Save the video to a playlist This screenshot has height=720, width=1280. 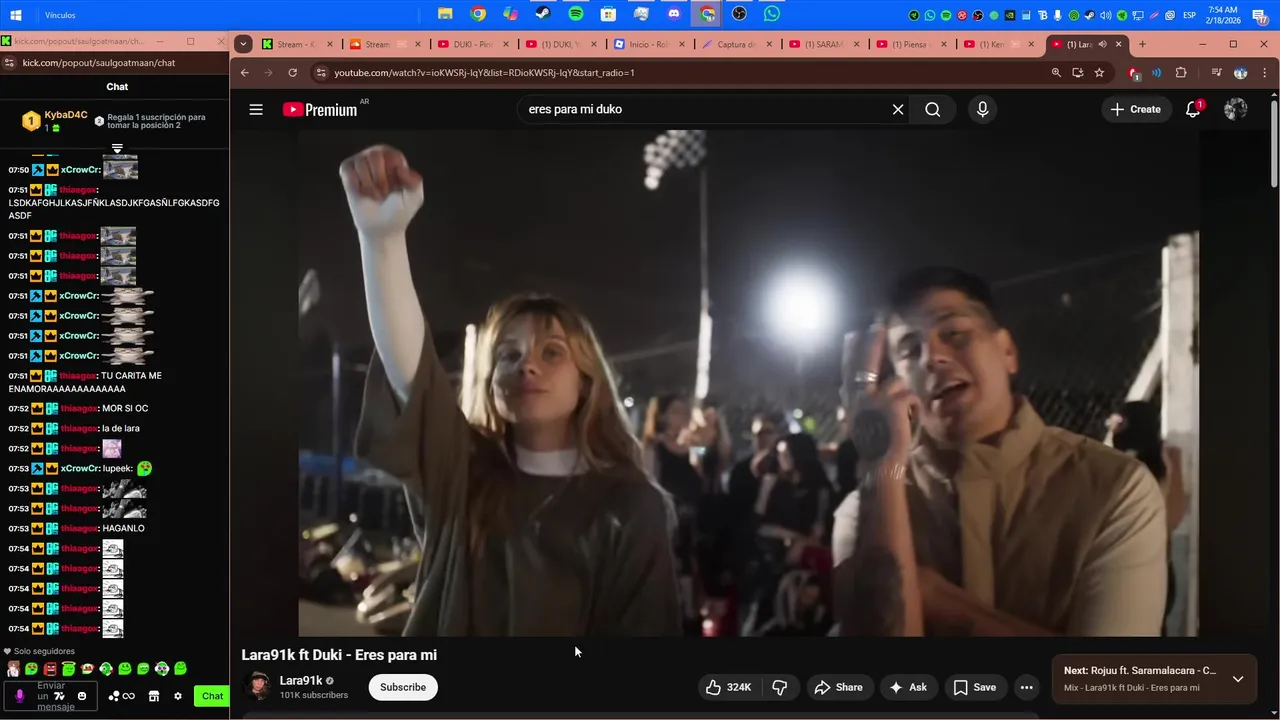(x=974, y=687)
